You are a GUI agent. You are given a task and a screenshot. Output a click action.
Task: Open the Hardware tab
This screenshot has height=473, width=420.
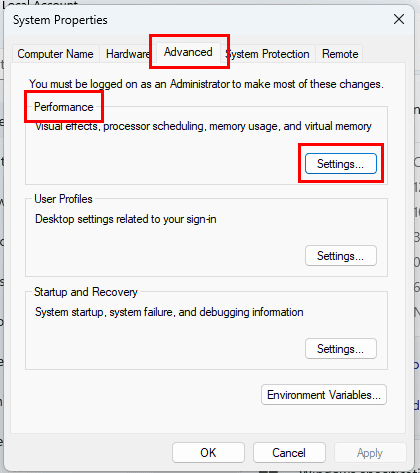pyautogui.click(x=127, y=54)
